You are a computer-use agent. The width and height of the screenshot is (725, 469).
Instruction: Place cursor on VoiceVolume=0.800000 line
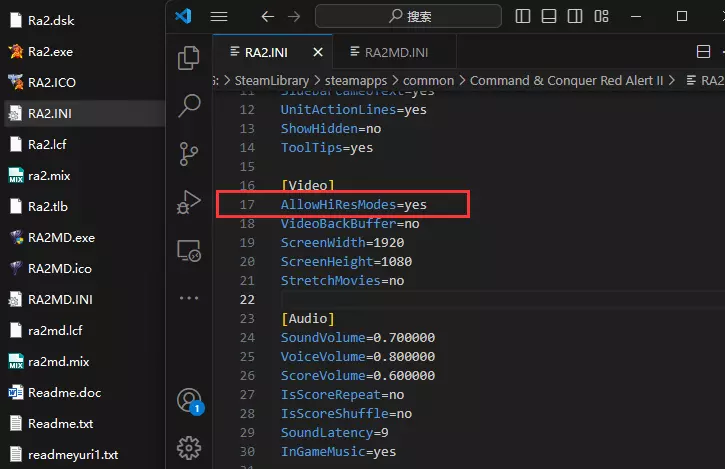tap(358, 356)
